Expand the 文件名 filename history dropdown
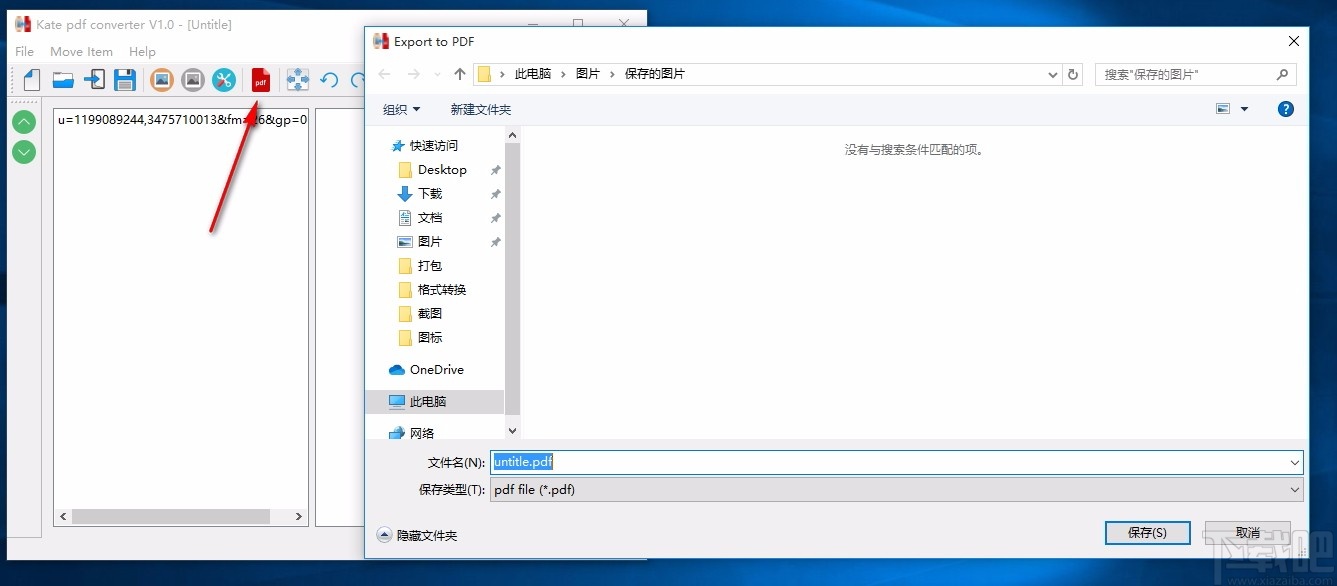Image resolution: width=1337 pixels, height=586 pixels. pos(1295,461)
